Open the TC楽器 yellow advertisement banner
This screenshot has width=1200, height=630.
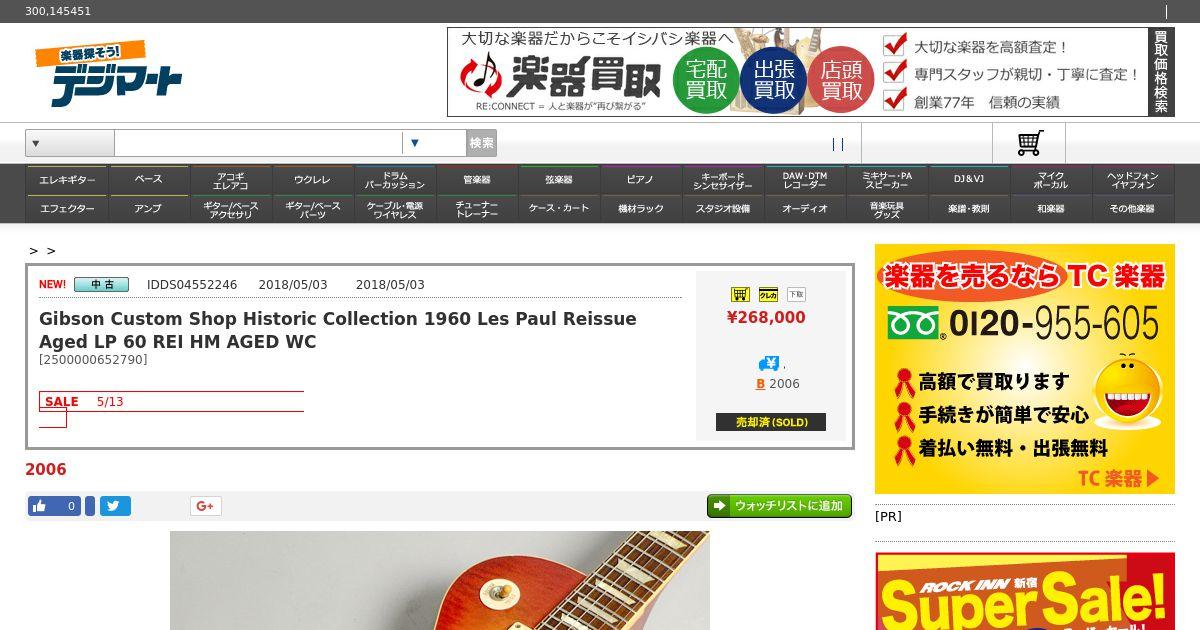[1025, 369]
